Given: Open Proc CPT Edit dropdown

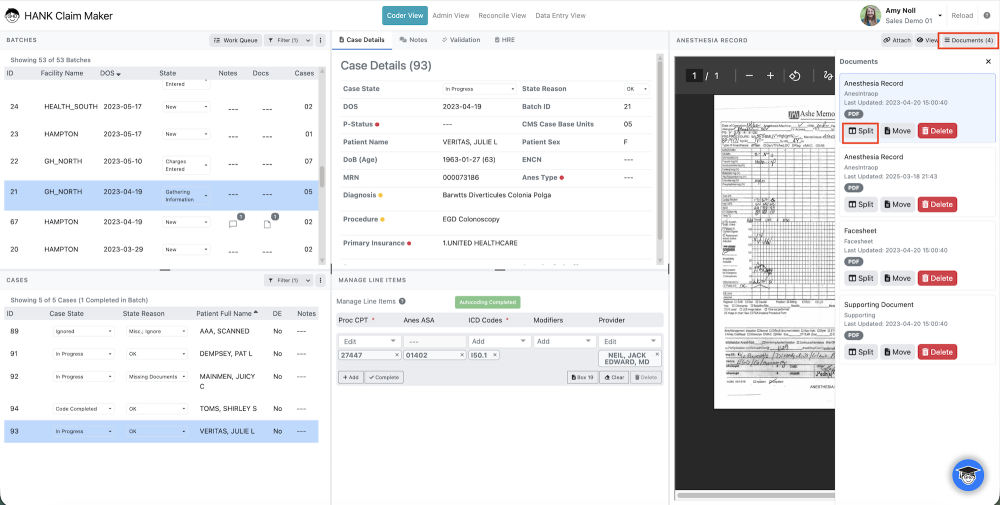Looking at the screenshot, I should coord(369,341).
